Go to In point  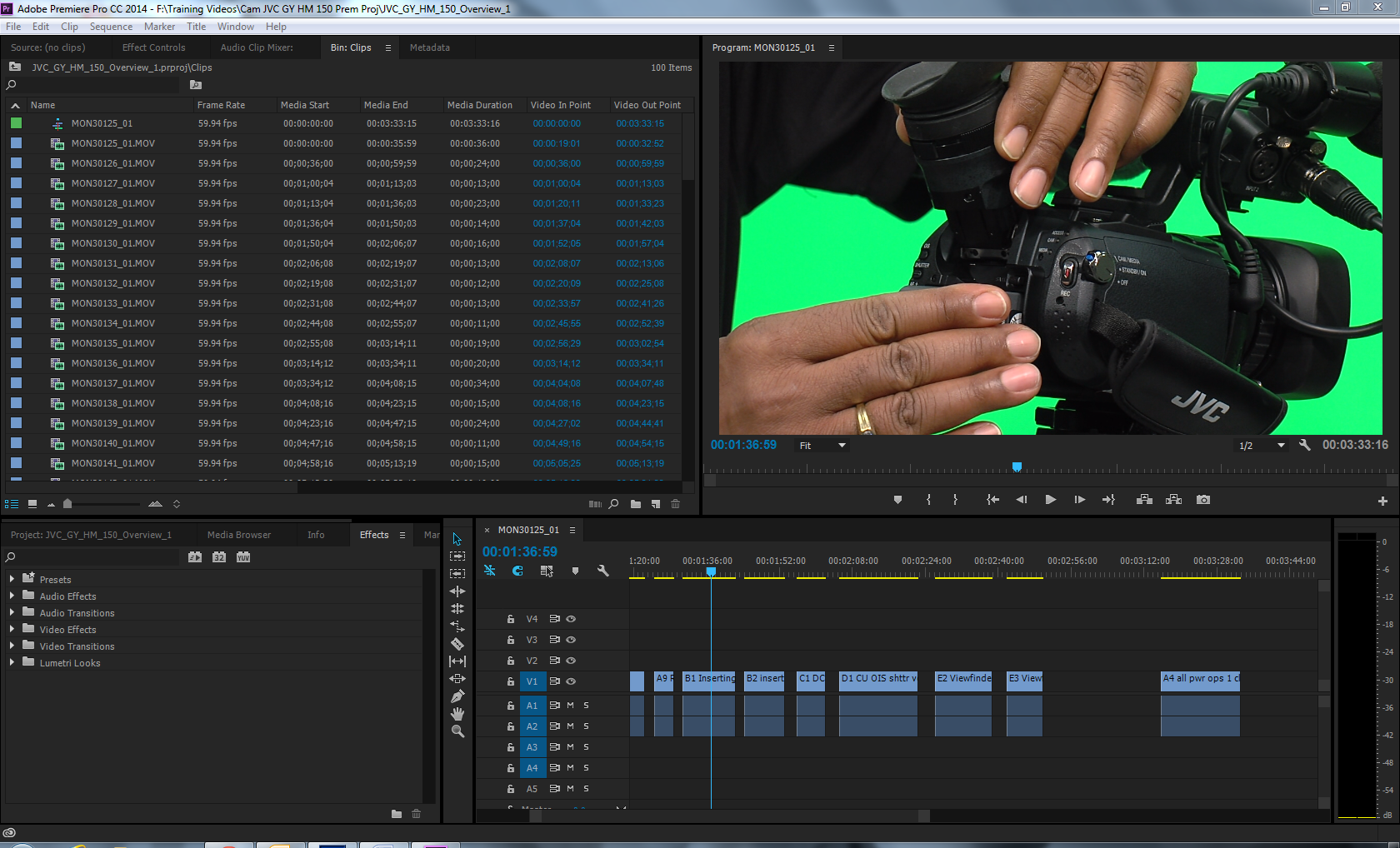(992, 500)
